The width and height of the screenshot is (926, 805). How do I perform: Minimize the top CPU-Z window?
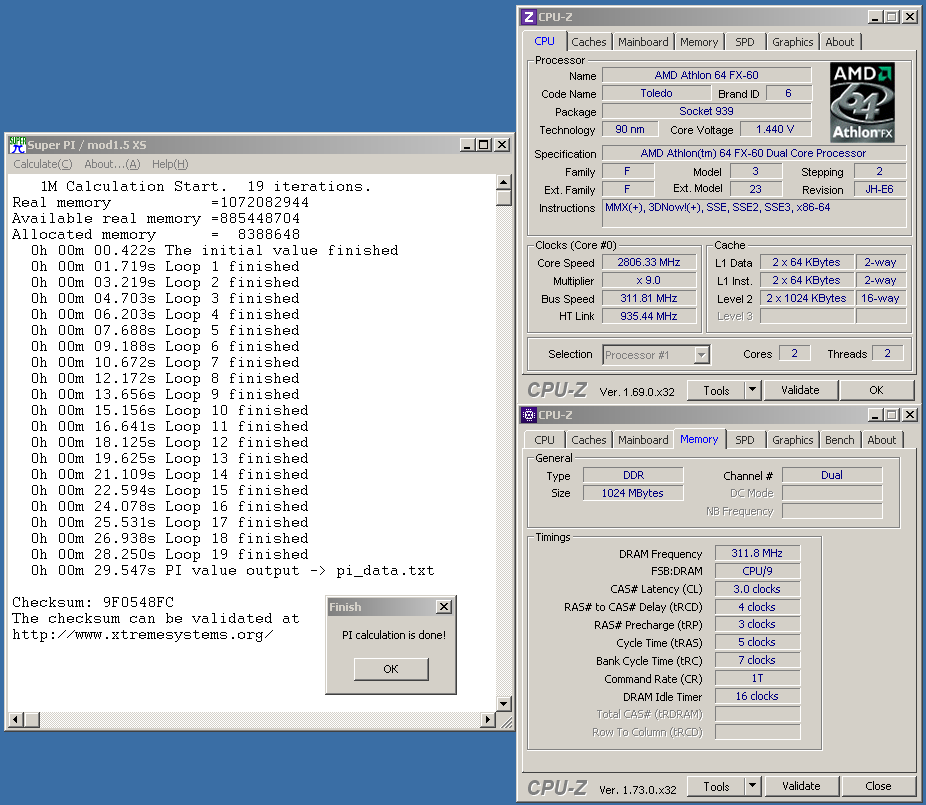(874, 17)
